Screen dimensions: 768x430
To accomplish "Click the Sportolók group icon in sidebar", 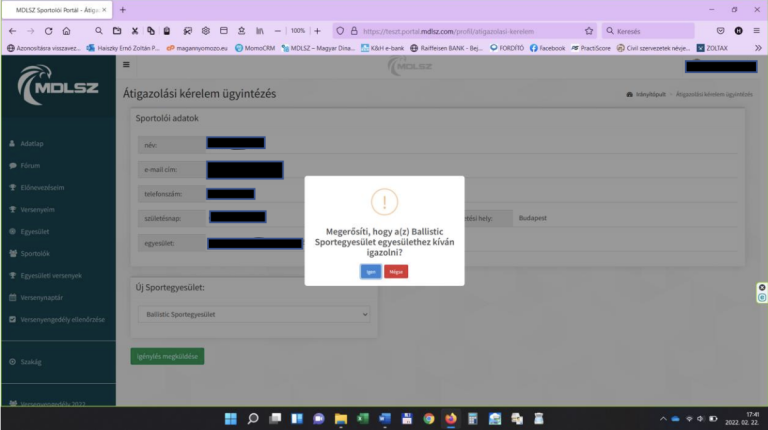I will (12, 254).
